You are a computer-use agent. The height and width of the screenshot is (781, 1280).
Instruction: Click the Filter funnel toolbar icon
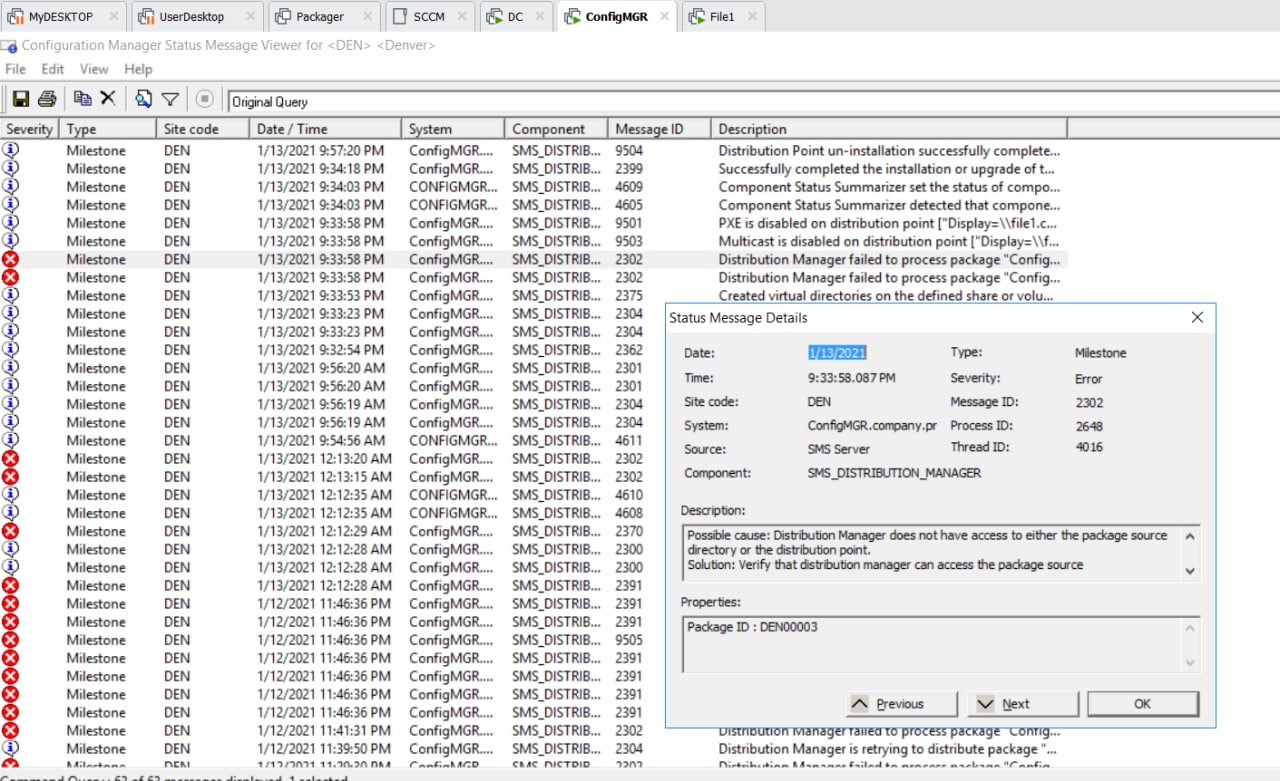coord(171,99)
